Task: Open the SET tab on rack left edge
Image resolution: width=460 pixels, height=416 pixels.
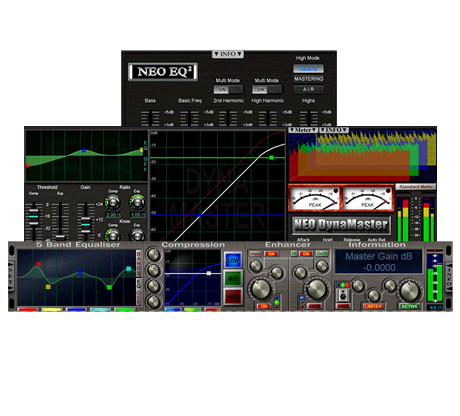Action: click(11, 276)
